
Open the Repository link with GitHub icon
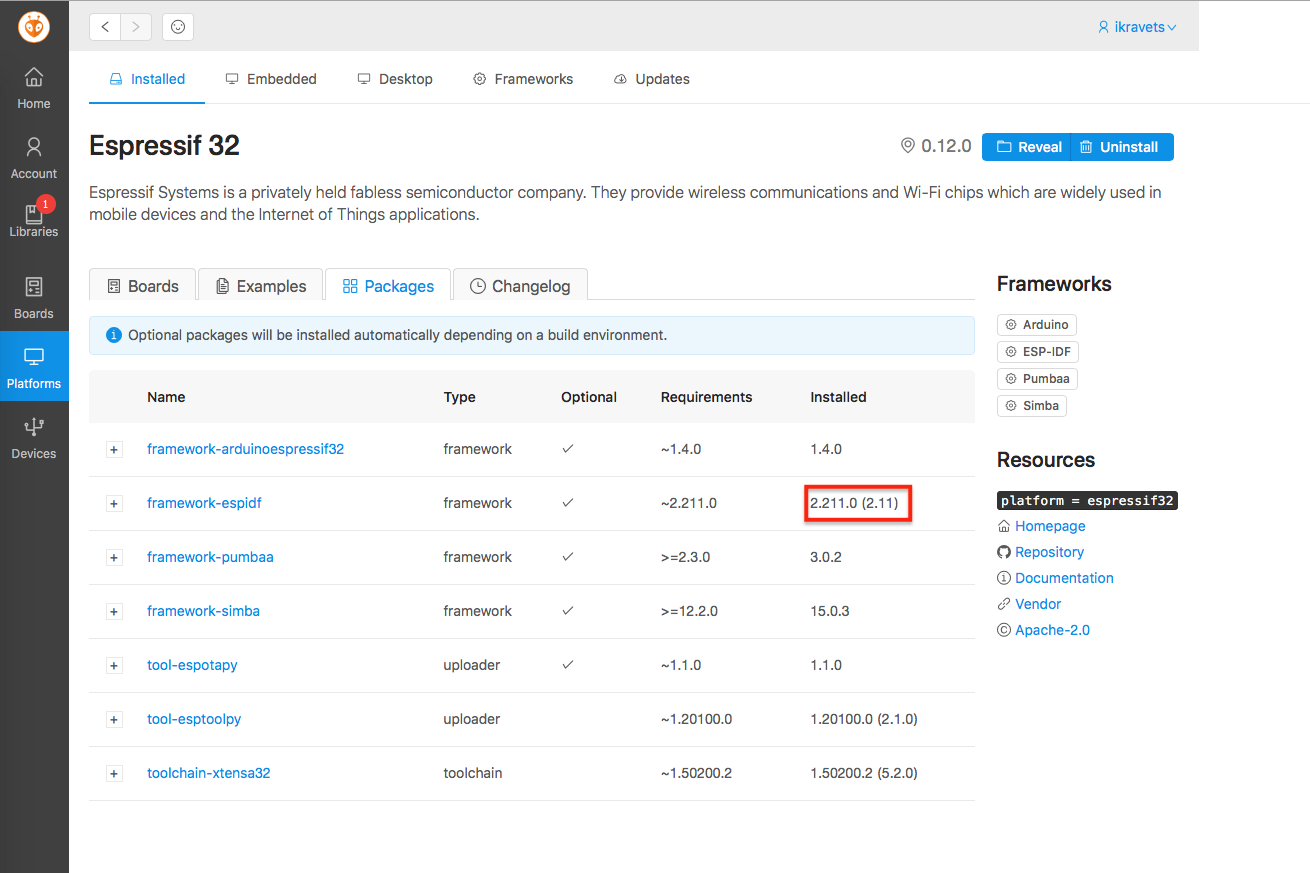[x=1048, y=551]
